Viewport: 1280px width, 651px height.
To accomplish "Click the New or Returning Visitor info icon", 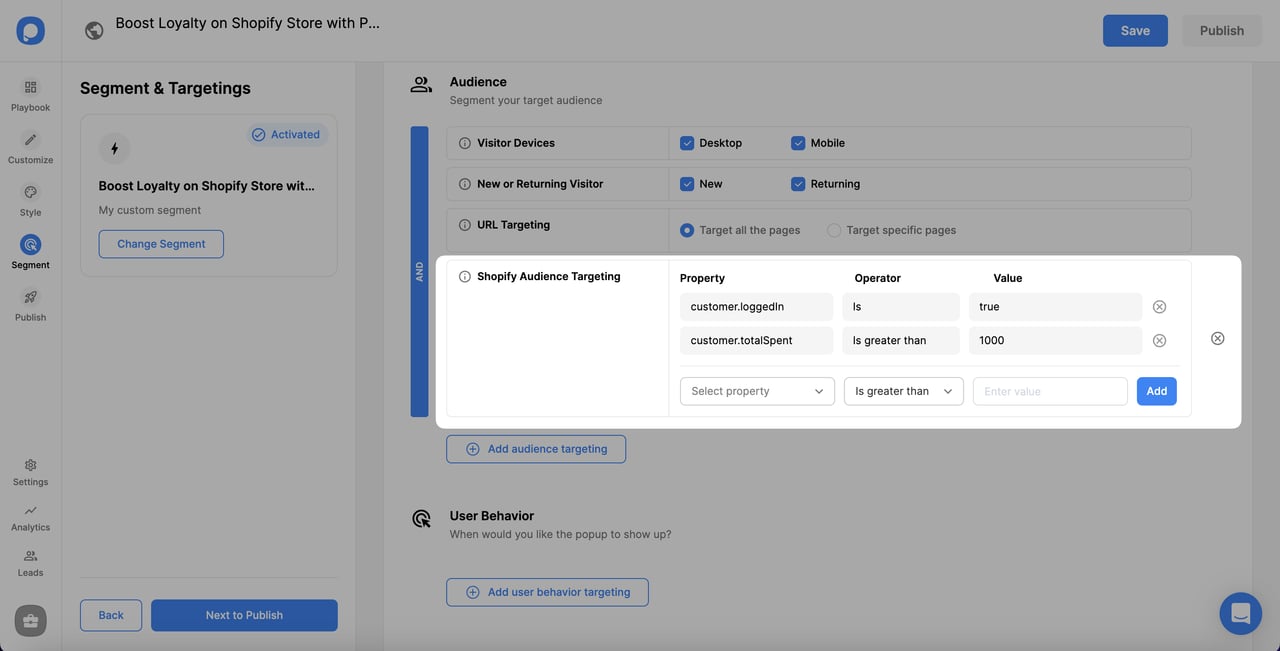I will coord(464,184).
